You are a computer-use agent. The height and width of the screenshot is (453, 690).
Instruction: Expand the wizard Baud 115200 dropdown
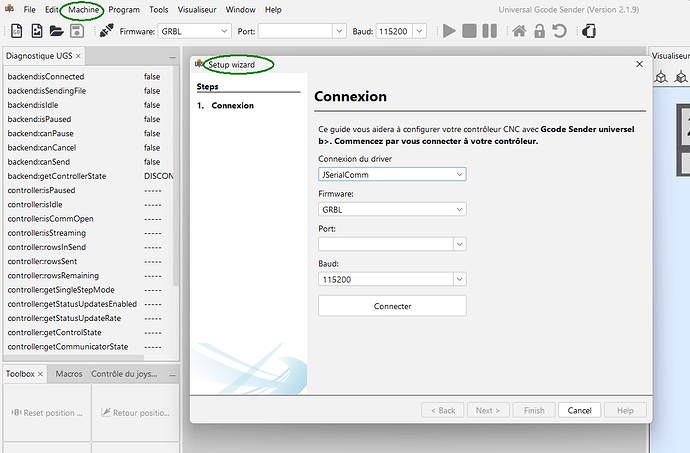click(459, 279)
